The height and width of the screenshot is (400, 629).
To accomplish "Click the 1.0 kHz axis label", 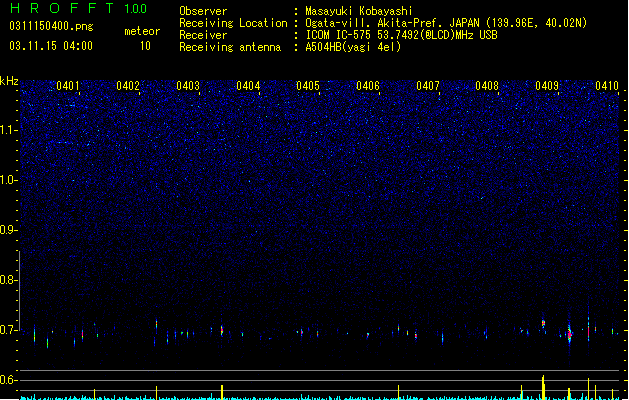I will click(9, 180).
